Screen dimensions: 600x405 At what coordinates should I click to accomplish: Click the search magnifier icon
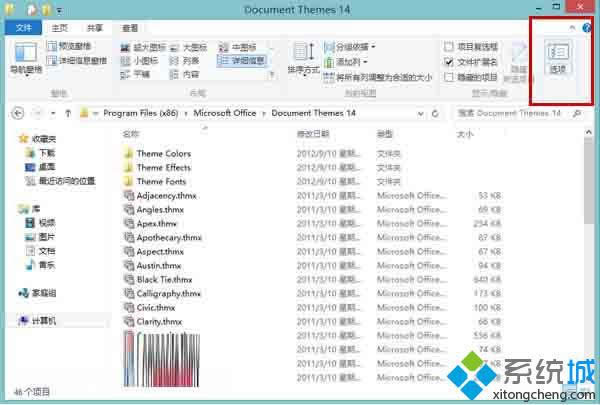click(x=577, y=113)
